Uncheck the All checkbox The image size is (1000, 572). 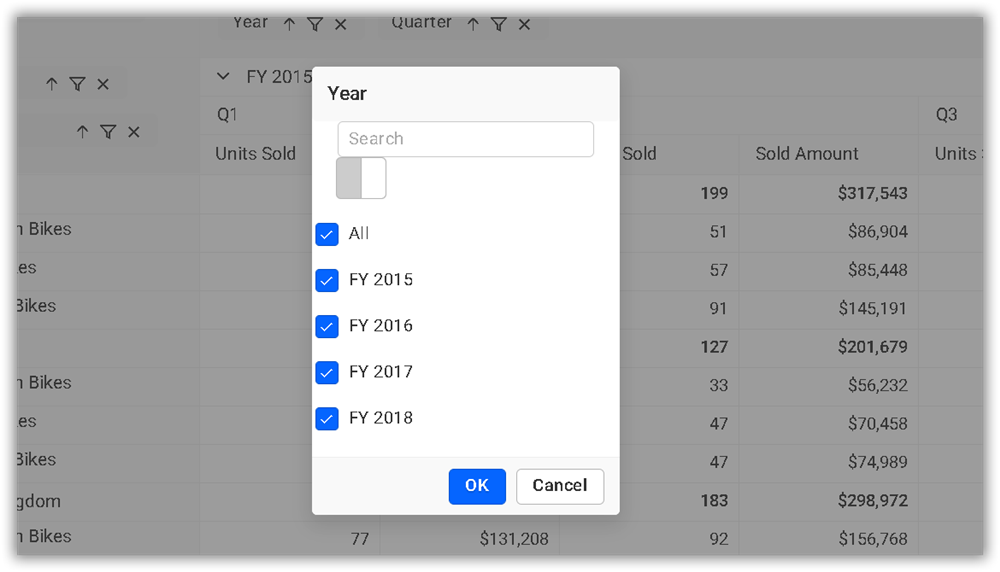[x=327, y=234]
